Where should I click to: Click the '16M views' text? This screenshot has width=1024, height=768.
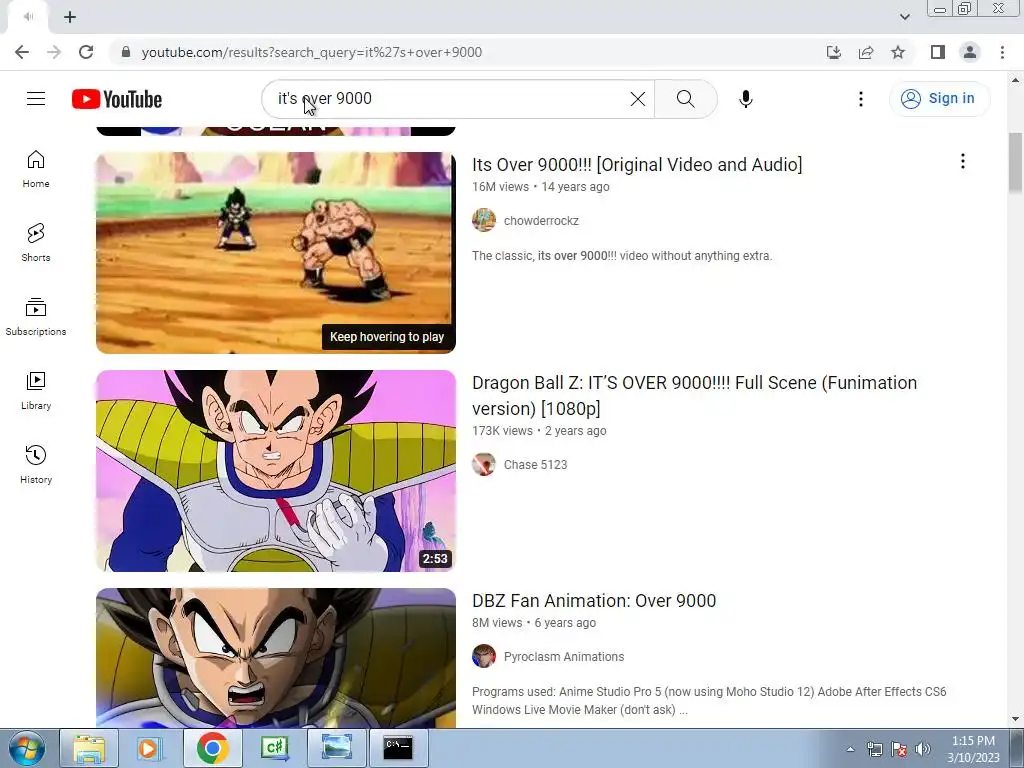pos(500,187)
